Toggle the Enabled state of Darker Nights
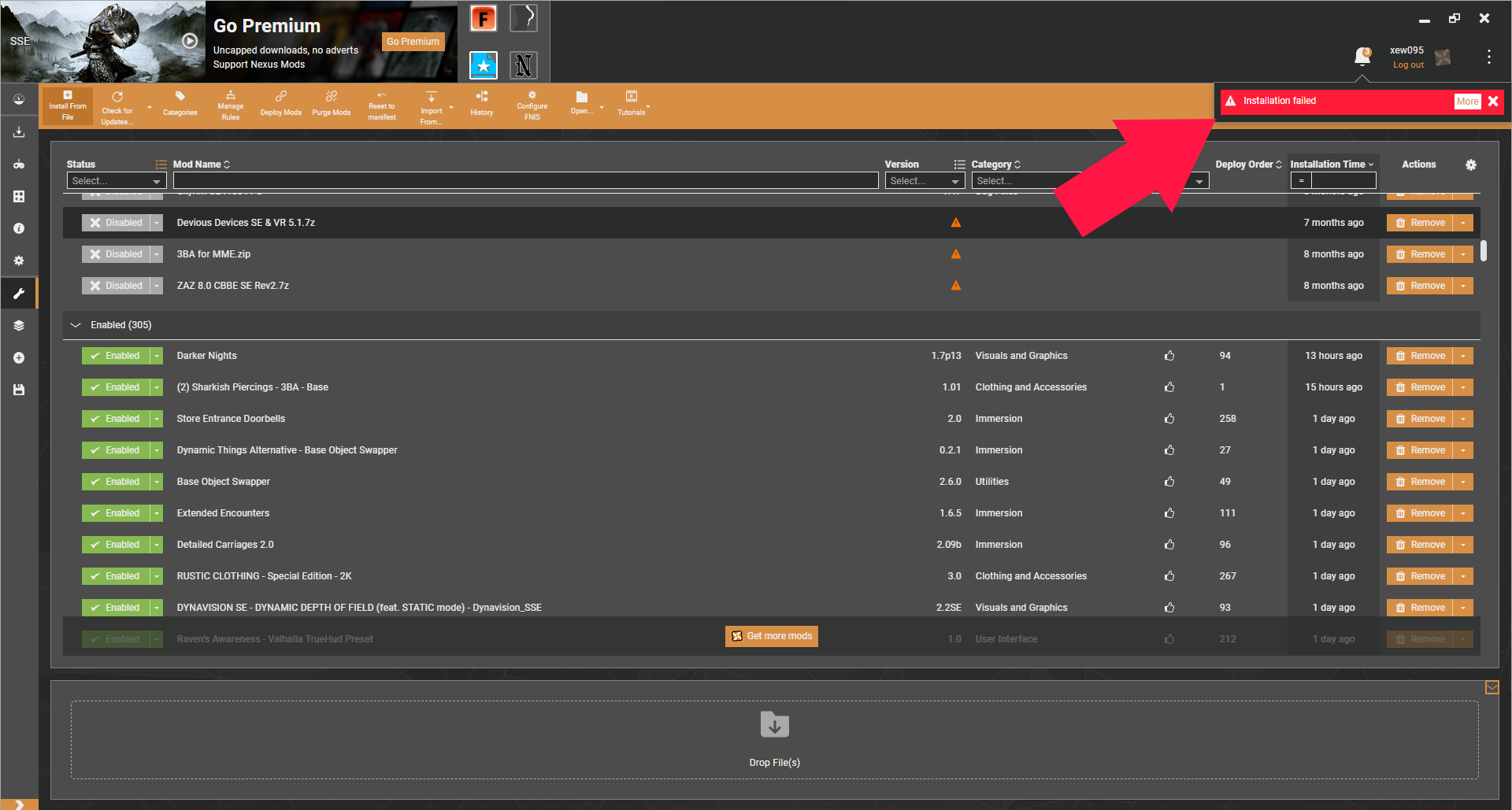1512x810 pixels. click(116, 356)
